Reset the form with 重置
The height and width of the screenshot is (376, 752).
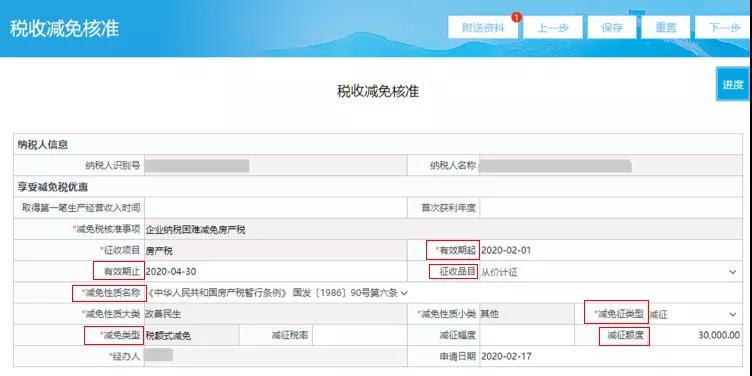pos(665,27)
